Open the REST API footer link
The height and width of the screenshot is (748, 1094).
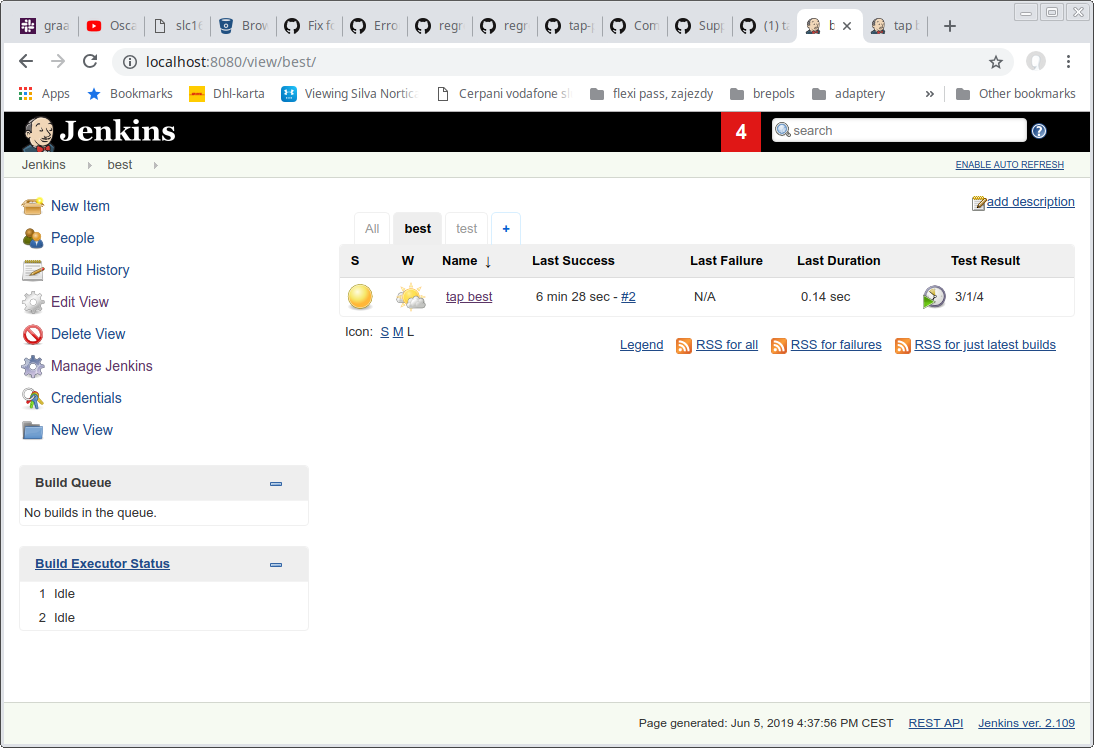936,723
